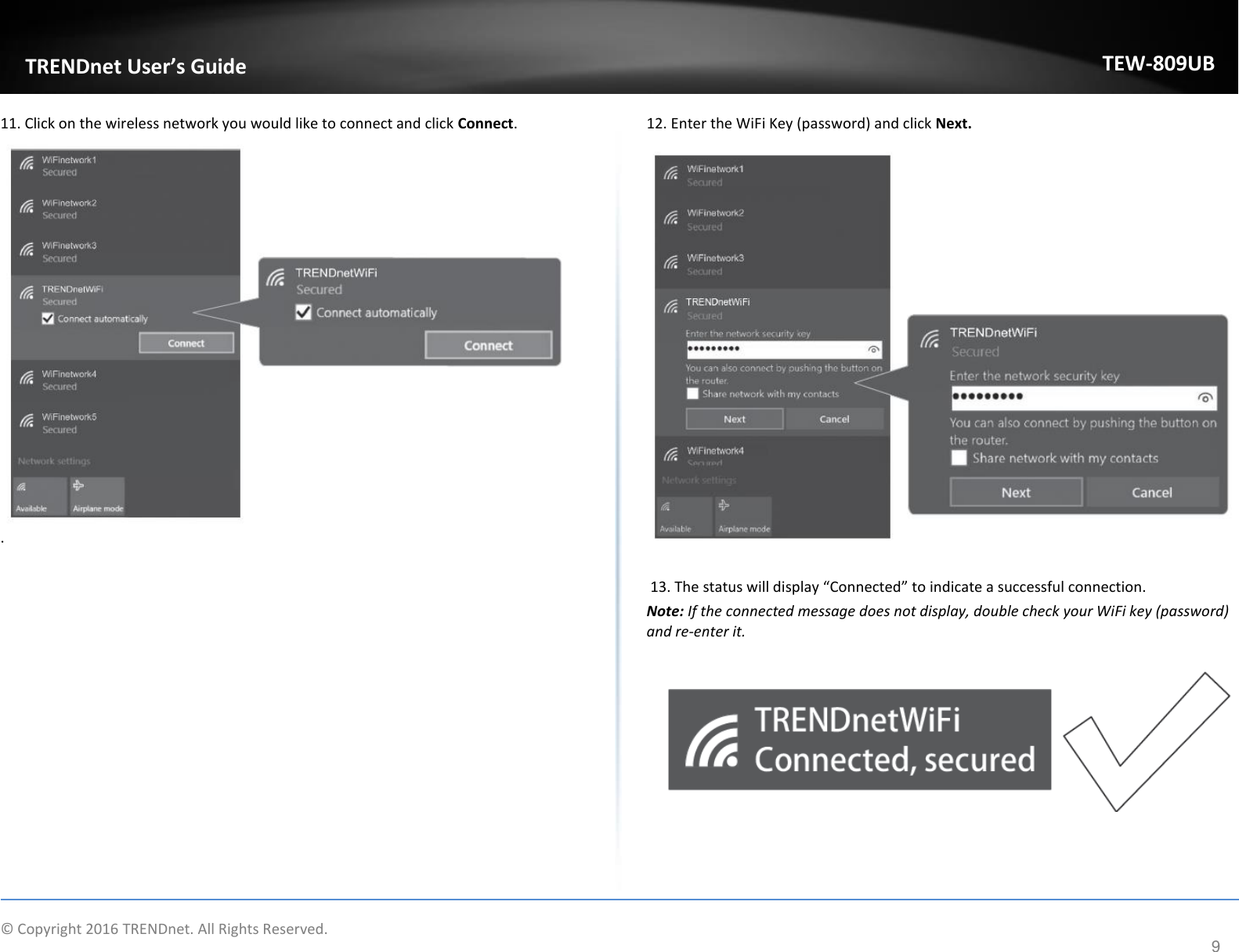This screenshot has height=952, width=1239.
Task: Open Network settings link in step 11 panel
Action: [x=54, y=461]
